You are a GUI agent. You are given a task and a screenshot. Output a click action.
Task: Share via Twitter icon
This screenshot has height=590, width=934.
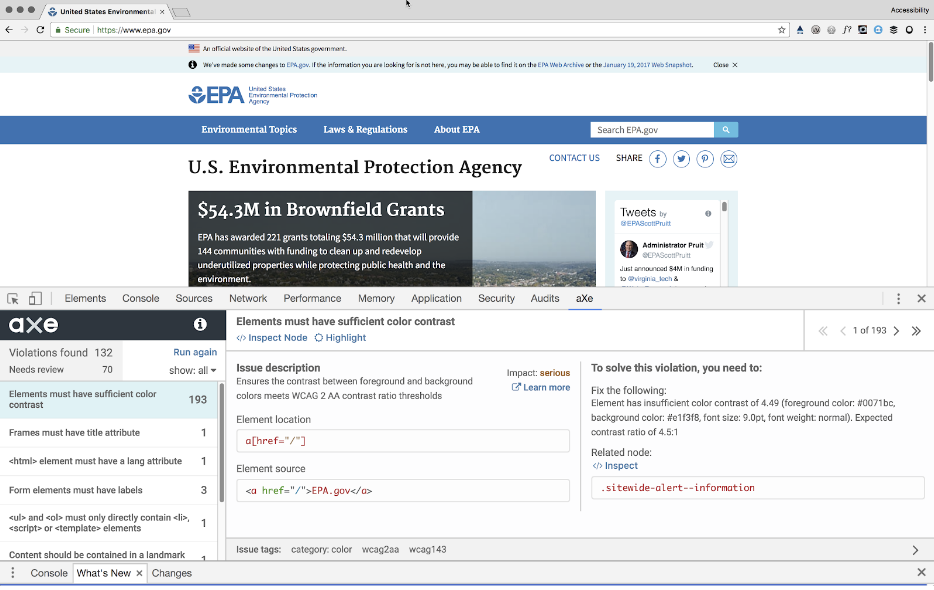click(681, 159)
